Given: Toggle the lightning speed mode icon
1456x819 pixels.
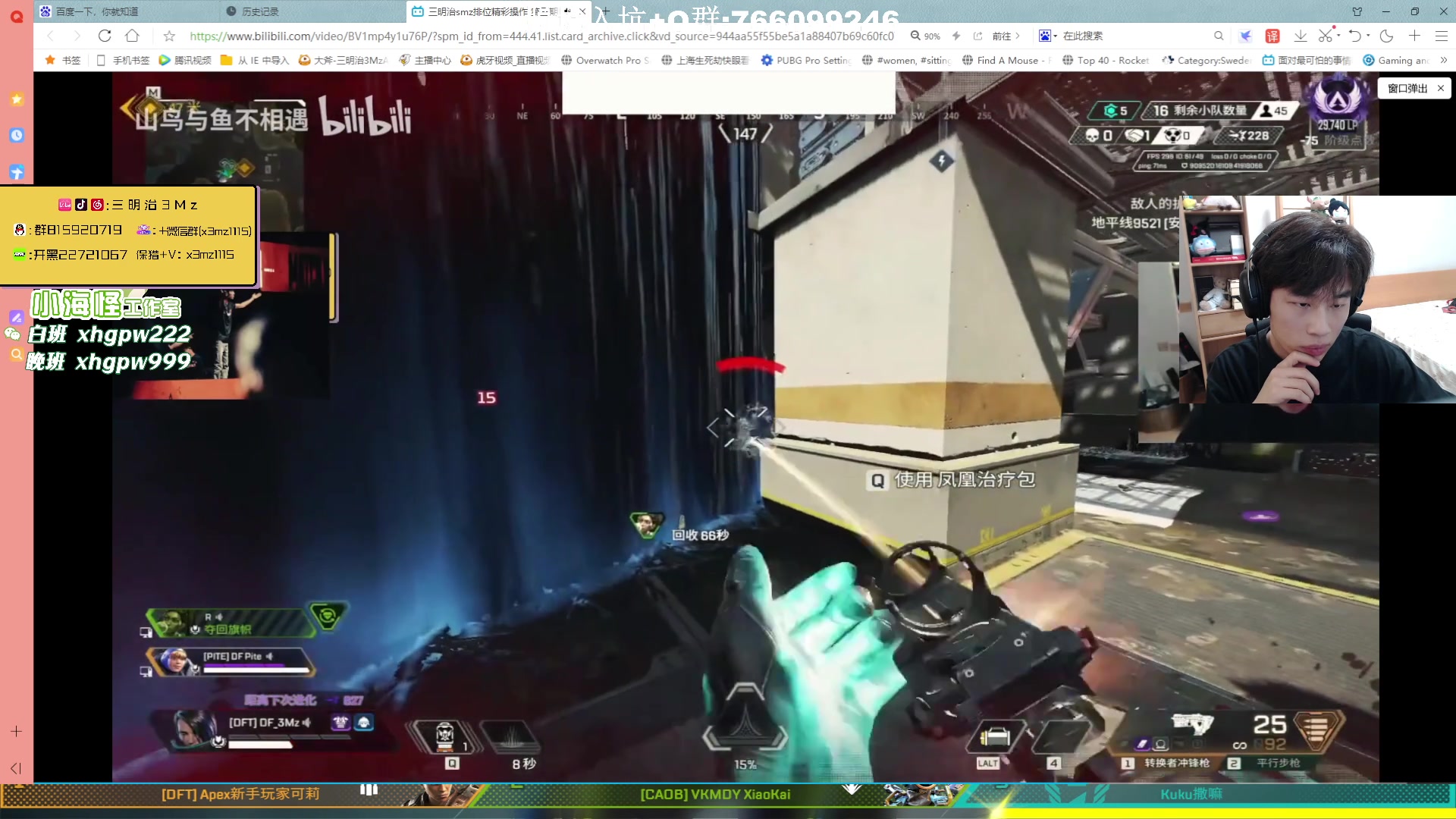Looking at the screenshot, I should (956, 36).
